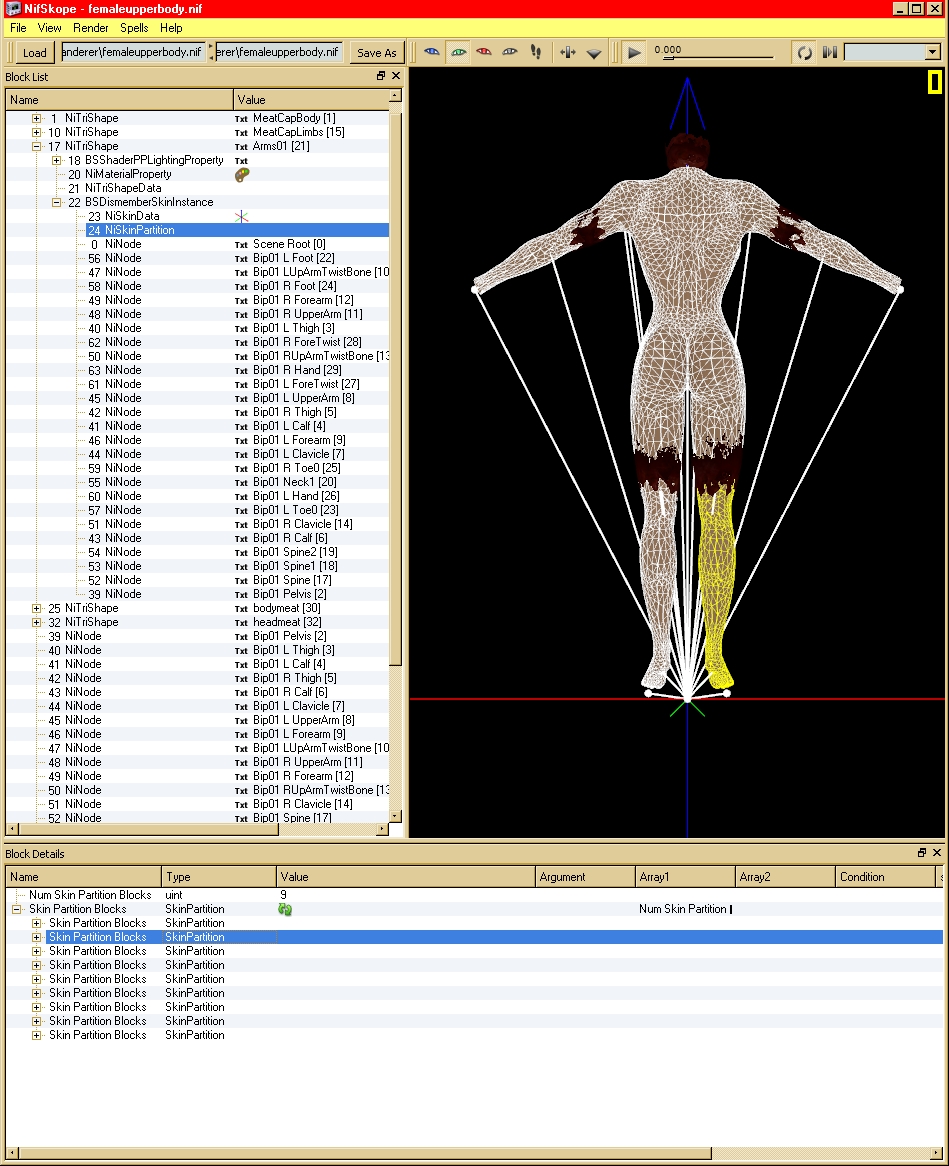
Task: Collapse the Skin Partition Blocks parent row
Action: [16, 909]
